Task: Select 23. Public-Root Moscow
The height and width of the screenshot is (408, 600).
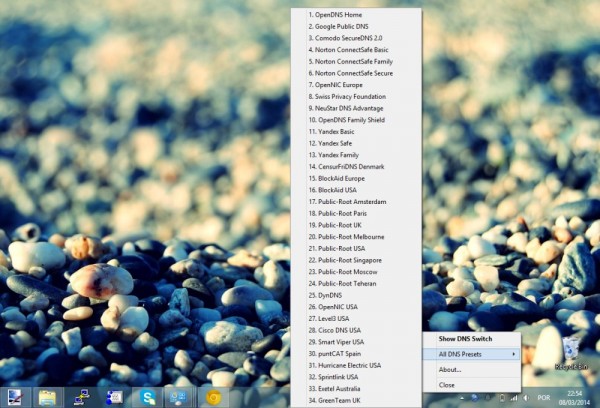Action: tap(356, 272)
